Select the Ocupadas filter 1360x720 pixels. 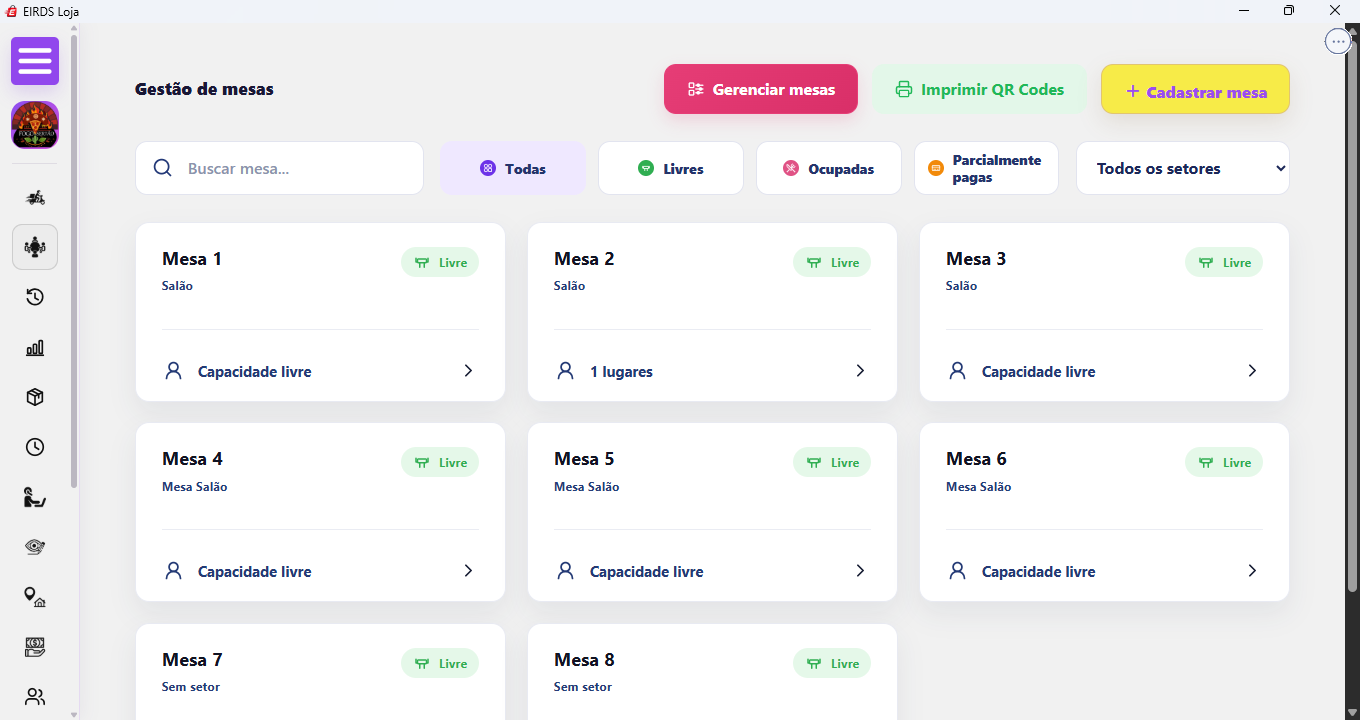pos(829,168)
